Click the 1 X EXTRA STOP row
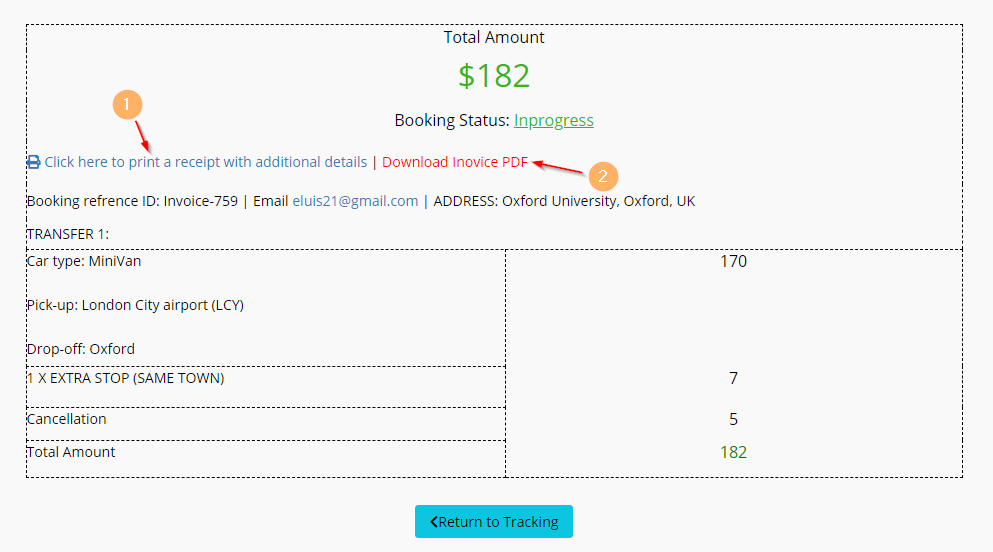The height and width of the screenshot is (552, 993). 125,378
